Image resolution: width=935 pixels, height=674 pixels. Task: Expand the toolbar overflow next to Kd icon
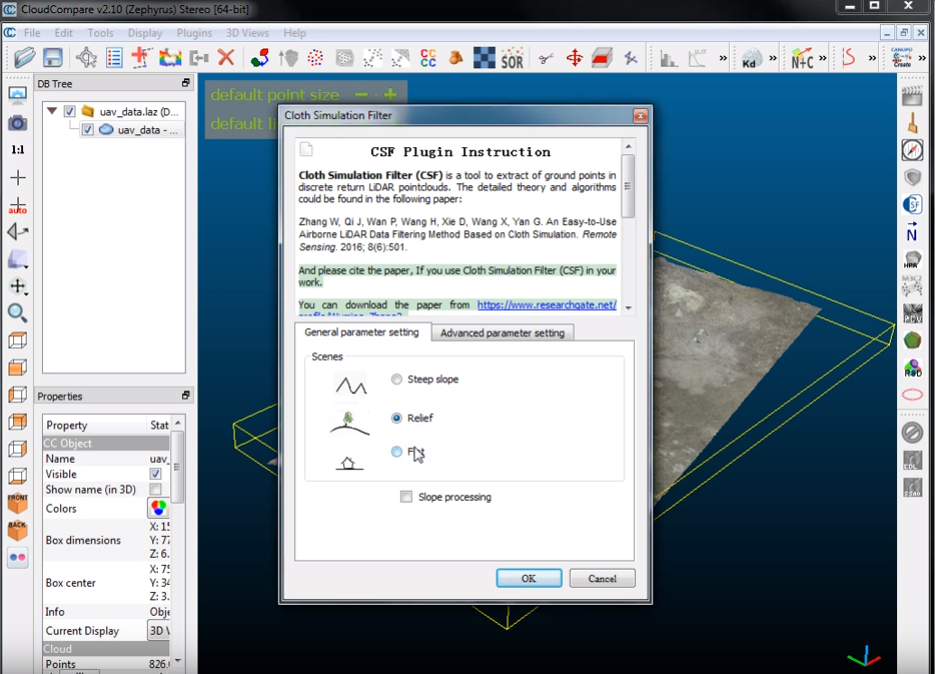[773, 58]
